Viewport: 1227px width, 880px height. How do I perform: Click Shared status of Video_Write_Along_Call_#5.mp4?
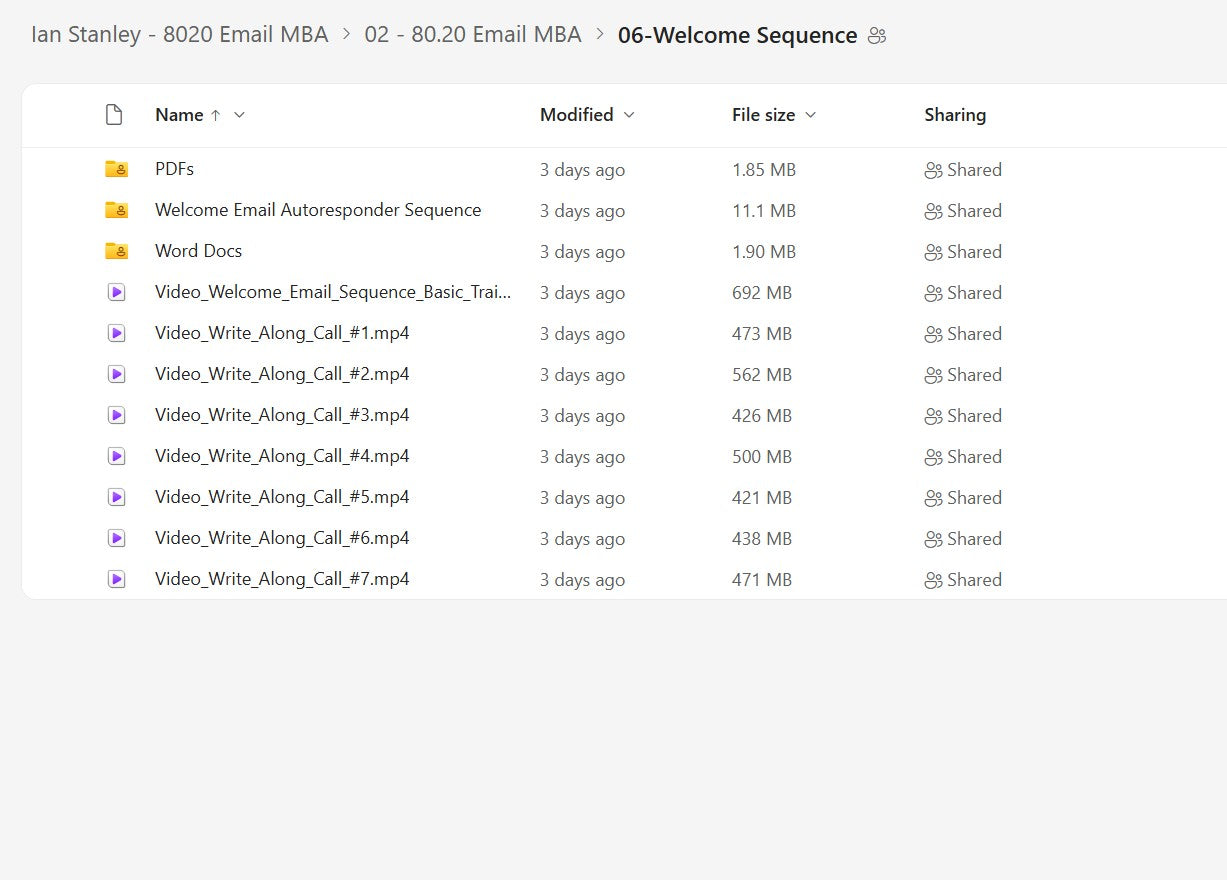[x=963, y=498]
